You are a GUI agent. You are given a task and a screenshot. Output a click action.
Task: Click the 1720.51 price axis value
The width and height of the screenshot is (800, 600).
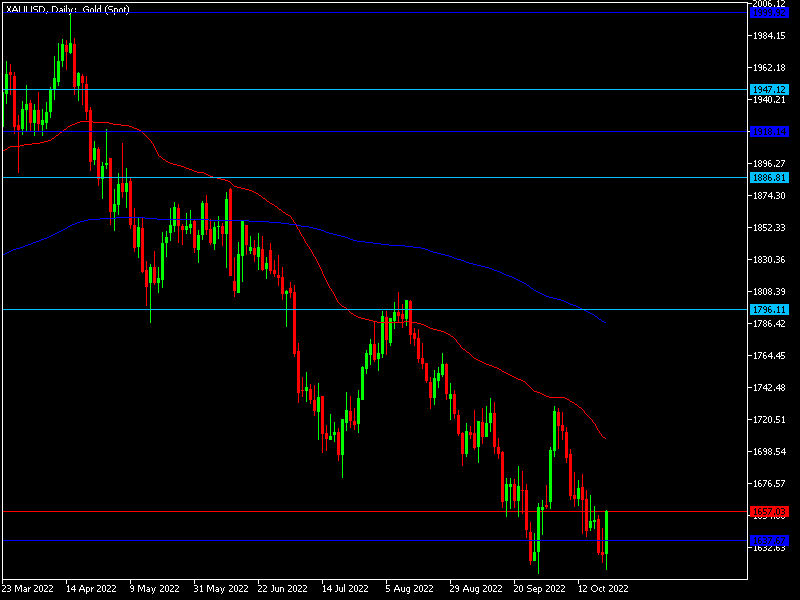click(769, 419)
